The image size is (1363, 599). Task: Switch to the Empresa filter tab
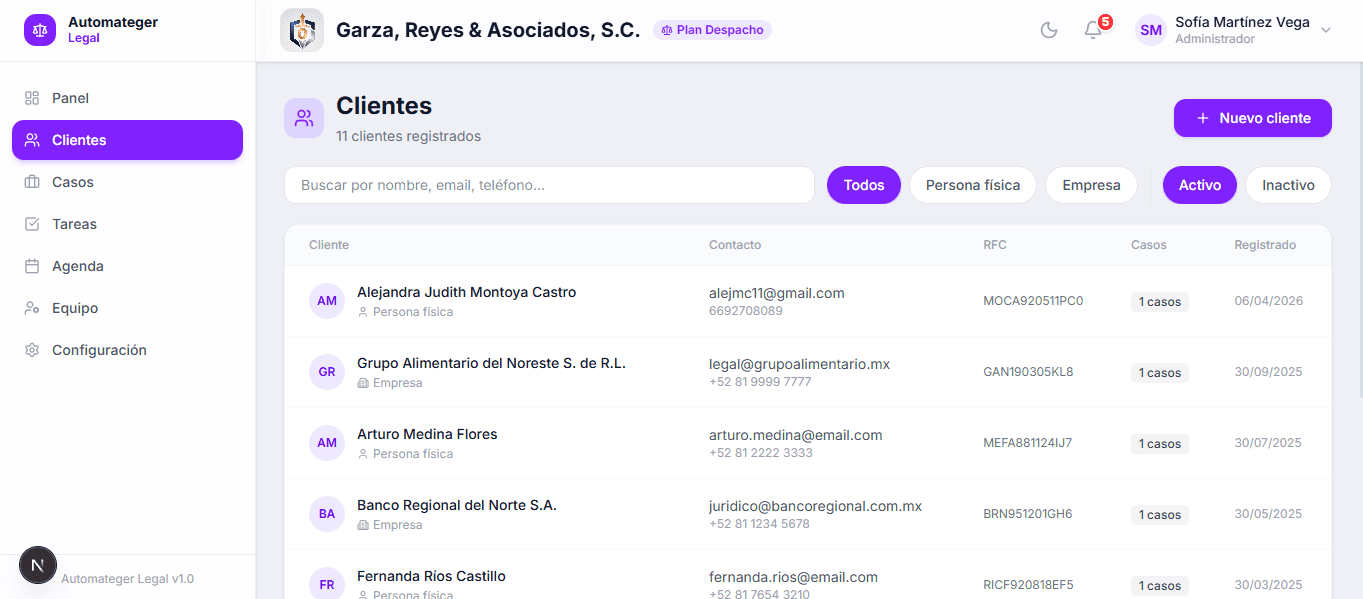click(x=1091, y=185)
